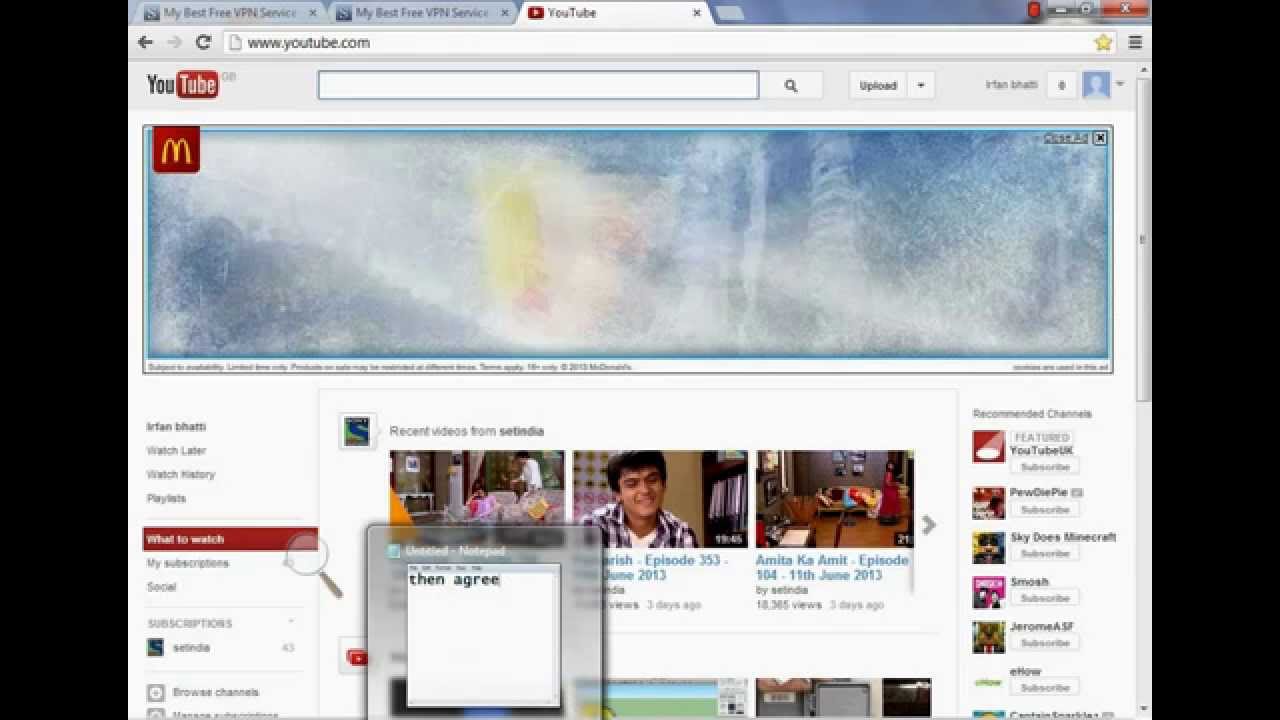Subscribe to JeromeASF

(1045, 643)
